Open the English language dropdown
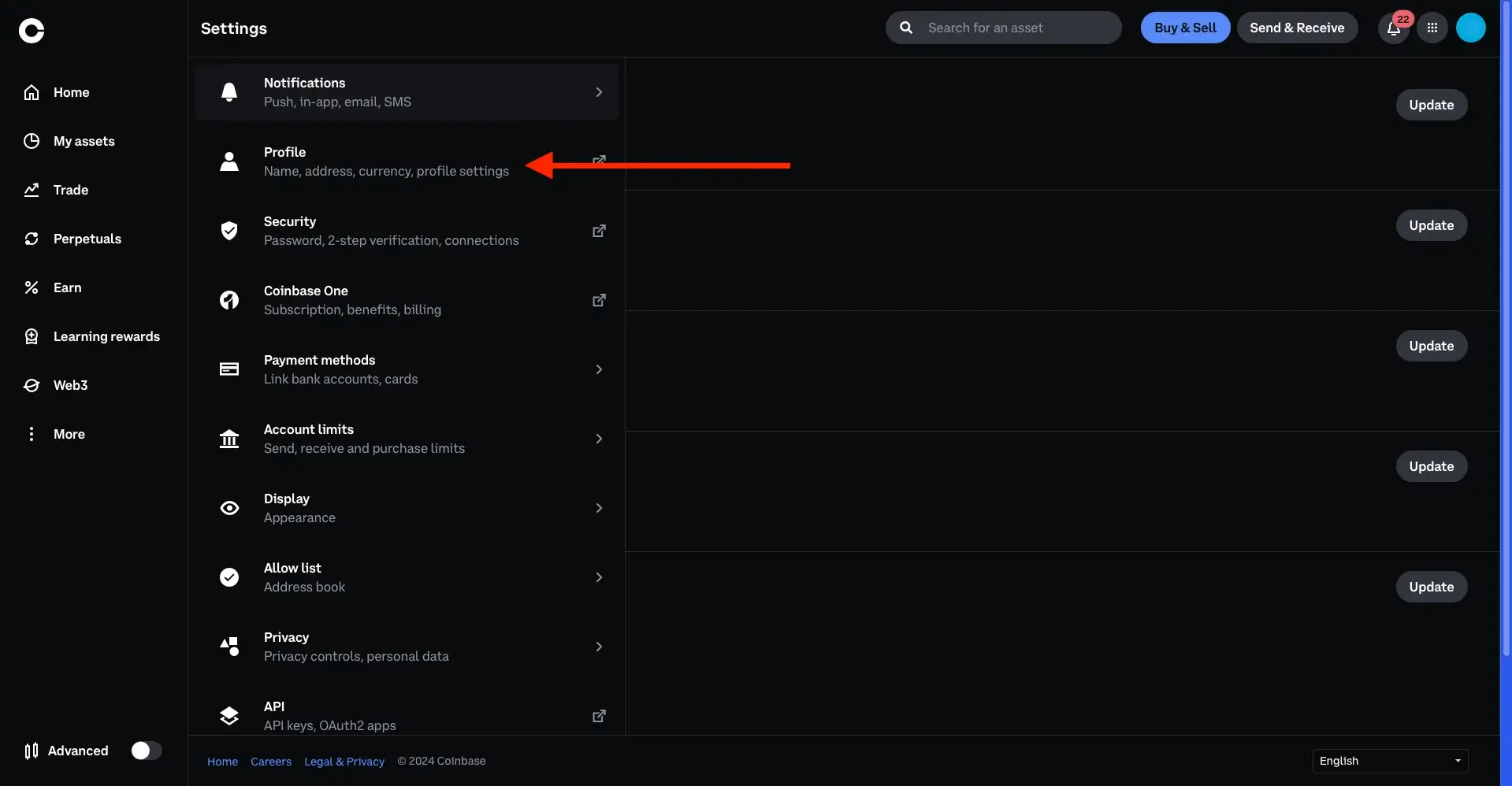Image resolution: width=1512 pixels, height=786 pixels. pyautogui.click(x=1390, y=761)
